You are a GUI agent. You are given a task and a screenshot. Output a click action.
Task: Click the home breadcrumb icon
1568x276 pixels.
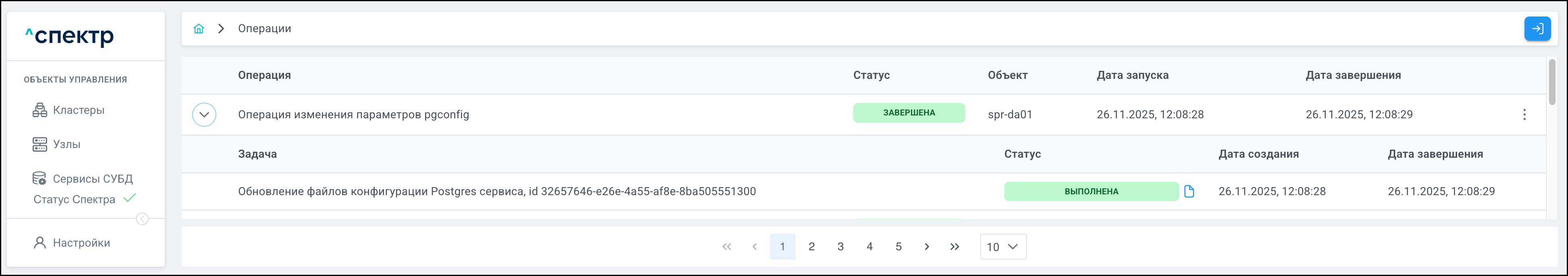coord(199,29)
